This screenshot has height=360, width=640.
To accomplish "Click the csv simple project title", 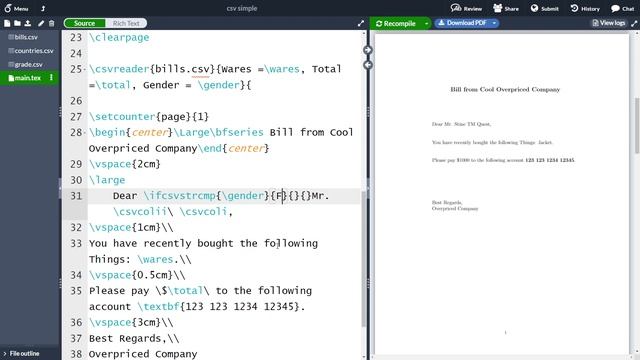I will 242,8.
